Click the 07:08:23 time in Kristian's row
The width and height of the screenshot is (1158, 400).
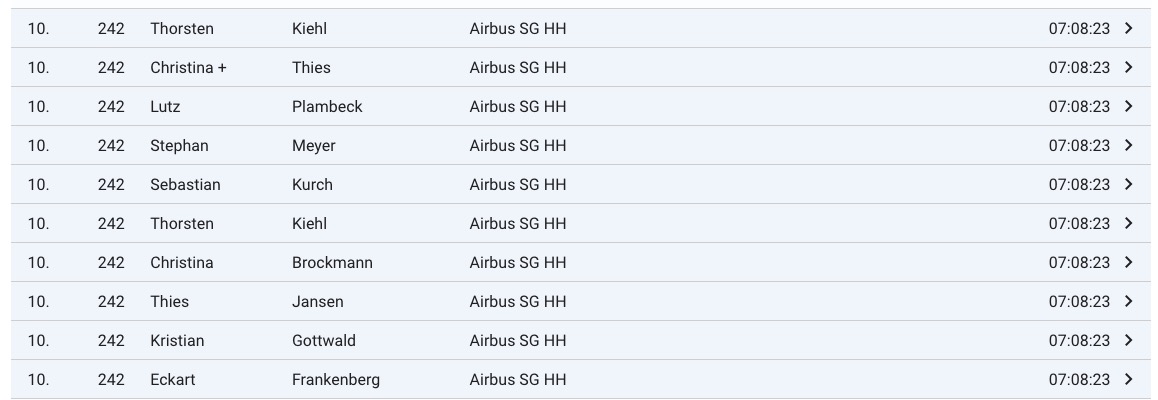[1079, 341]
